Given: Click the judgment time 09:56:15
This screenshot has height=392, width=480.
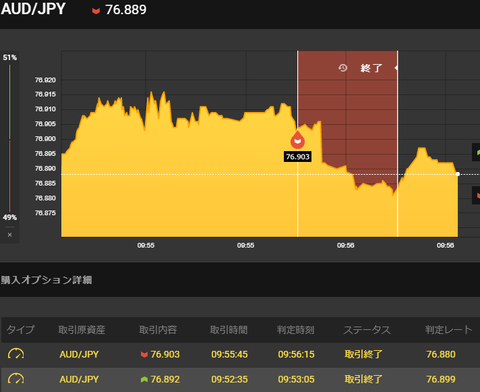Looking at the screenshot, I should tap(296, 354).
